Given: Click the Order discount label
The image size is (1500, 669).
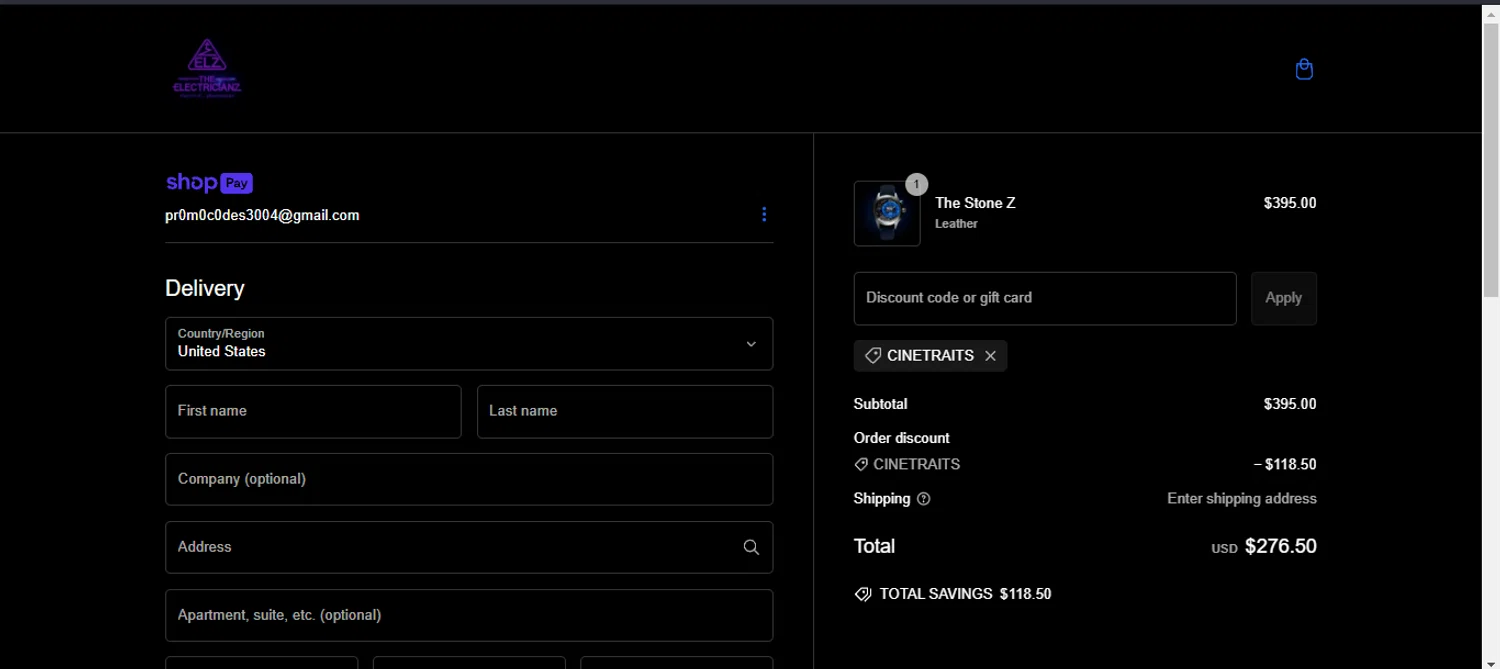Looking at the screenshot, I should coord(901,438).
